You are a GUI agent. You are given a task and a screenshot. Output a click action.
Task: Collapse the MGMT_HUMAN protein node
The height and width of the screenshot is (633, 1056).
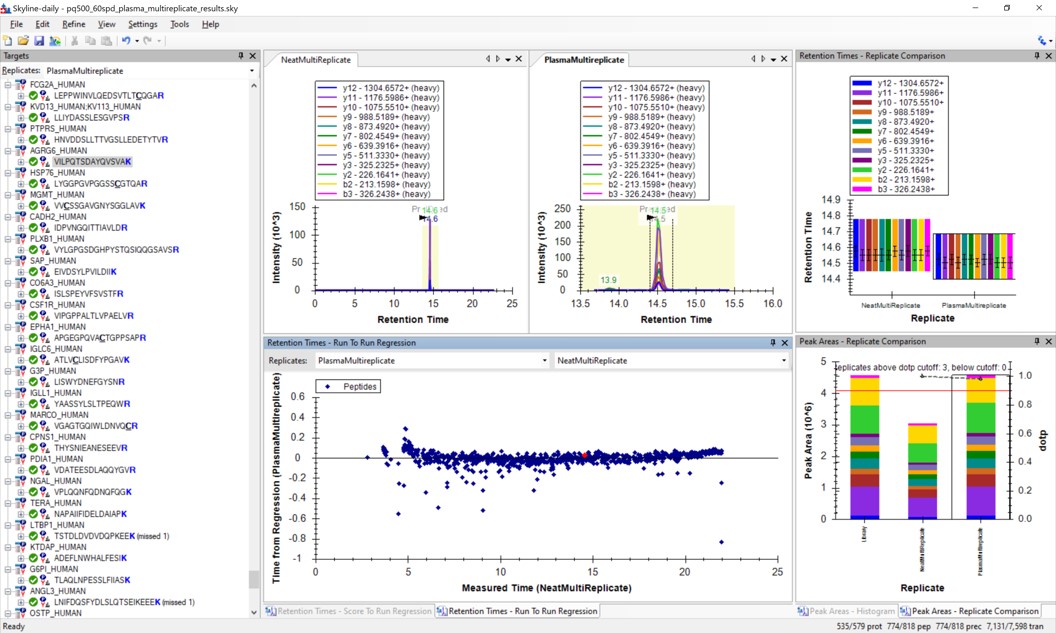click(x=8, y=195)
